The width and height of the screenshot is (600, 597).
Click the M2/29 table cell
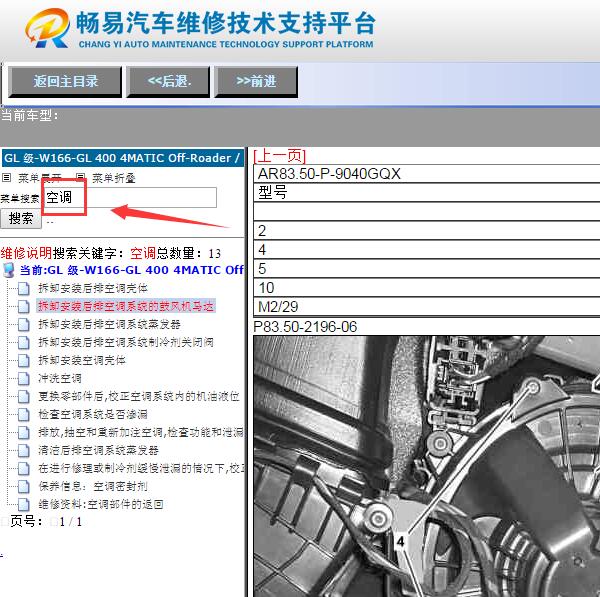coord(427,307)
